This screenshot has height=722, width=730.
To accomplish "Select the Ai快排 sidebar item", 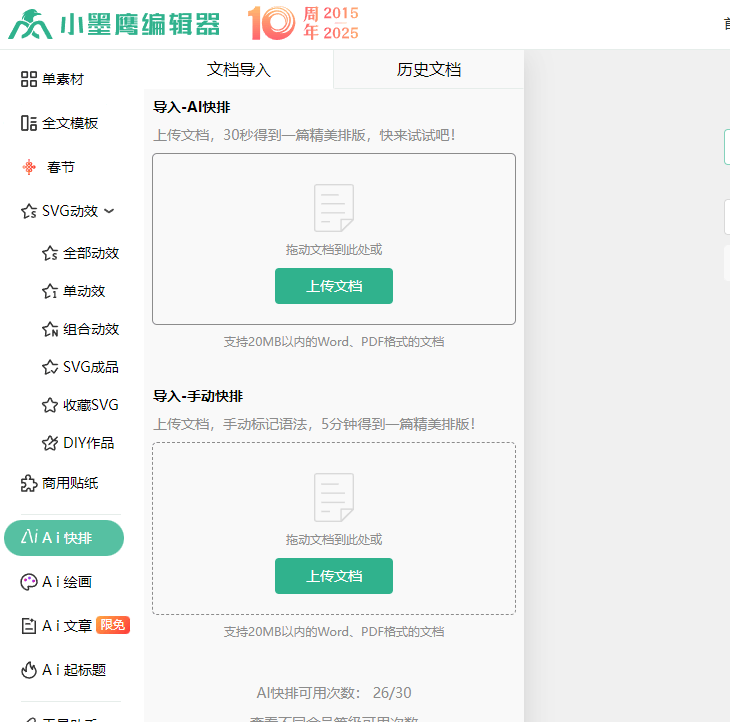I will 64,538.
